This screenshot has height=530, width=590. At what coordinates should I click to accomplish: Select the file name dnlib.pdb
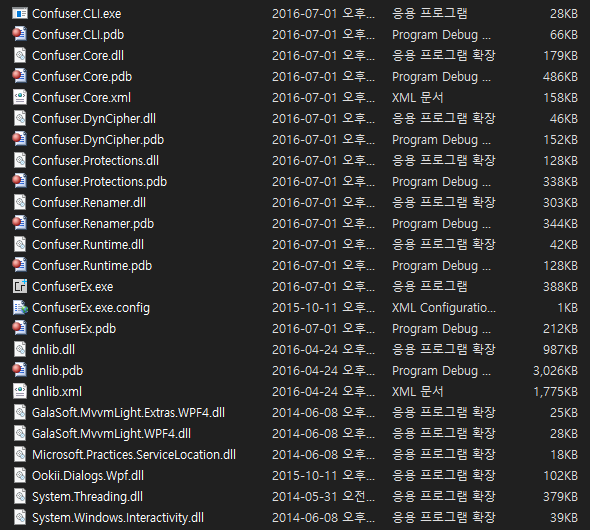pyautogui.click(x=58, y=371)
